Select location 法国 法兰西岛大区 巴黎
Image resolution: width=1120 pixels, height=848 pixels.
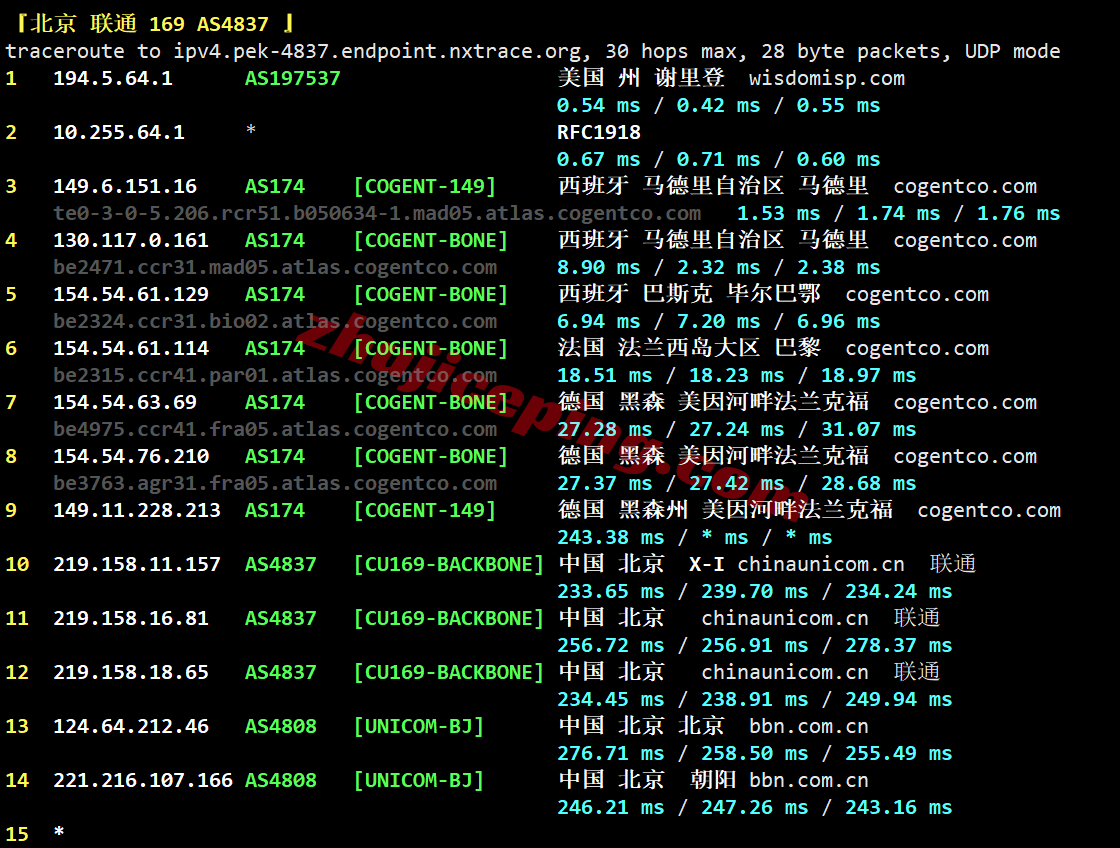coord(689,348)
